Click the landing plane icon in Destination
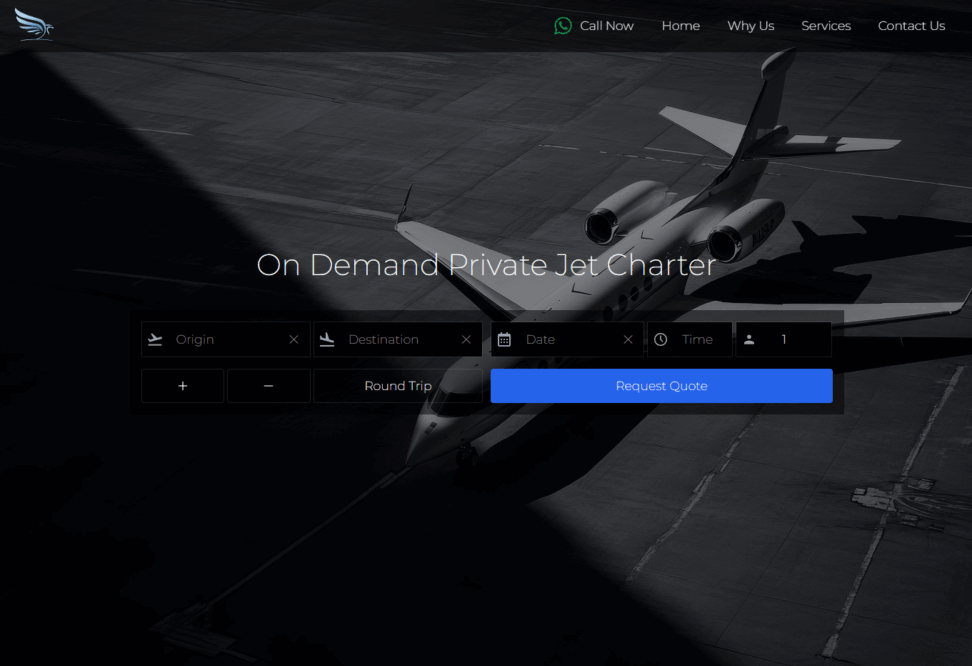The image size is (972, 666). point(327,339)
